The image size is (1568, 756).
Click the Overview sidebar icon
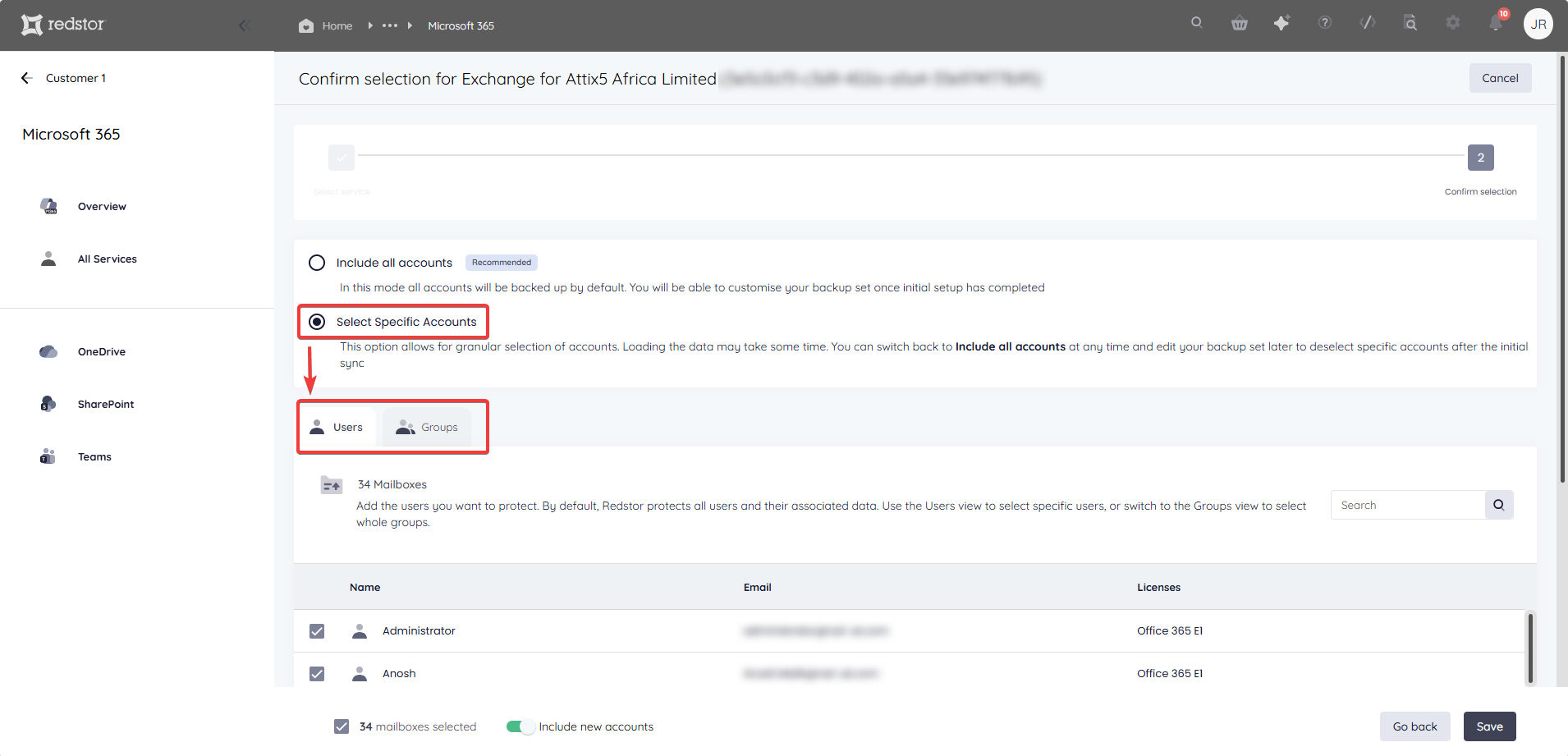pos(49,206)
